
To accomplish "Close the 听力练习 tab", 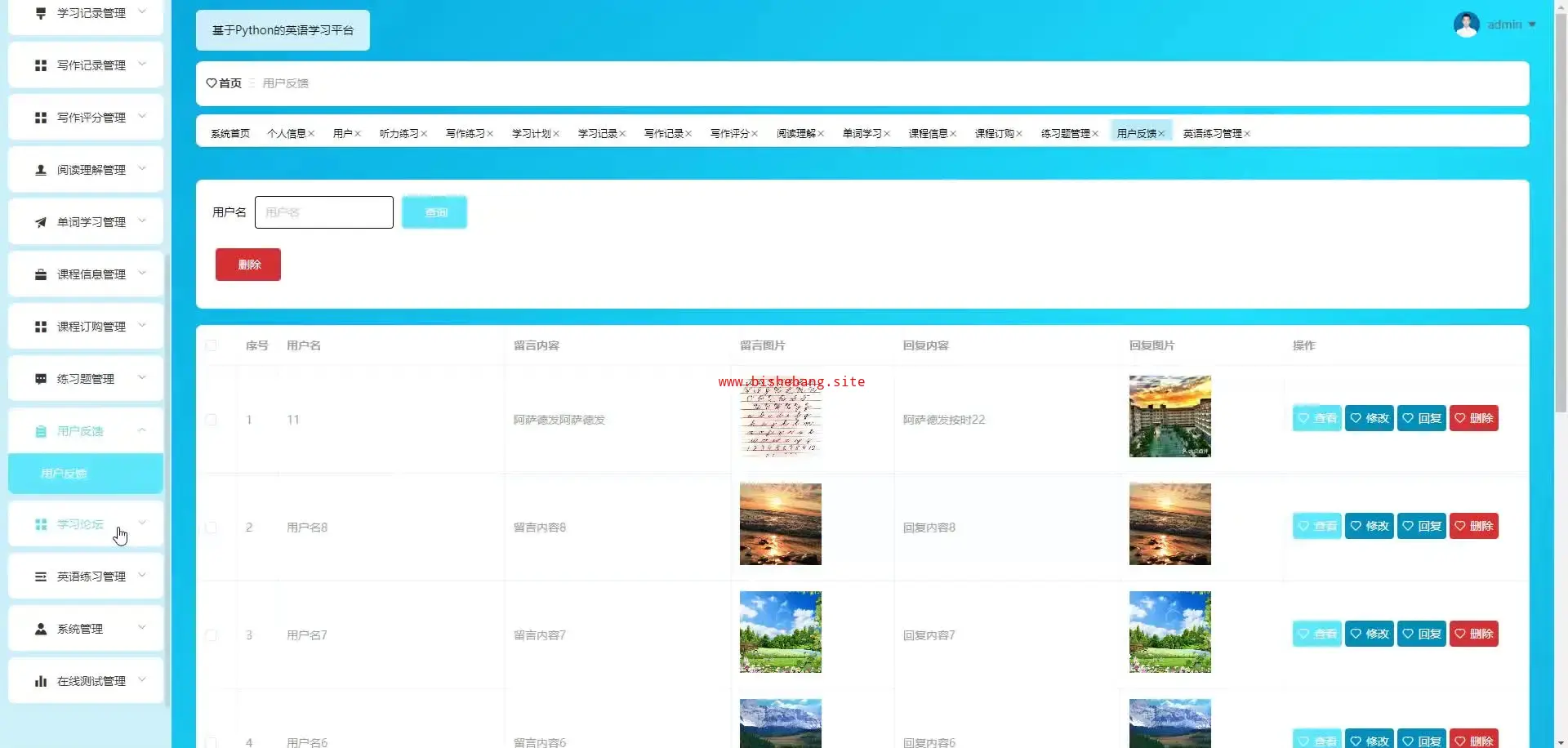I will click(424, 134).
